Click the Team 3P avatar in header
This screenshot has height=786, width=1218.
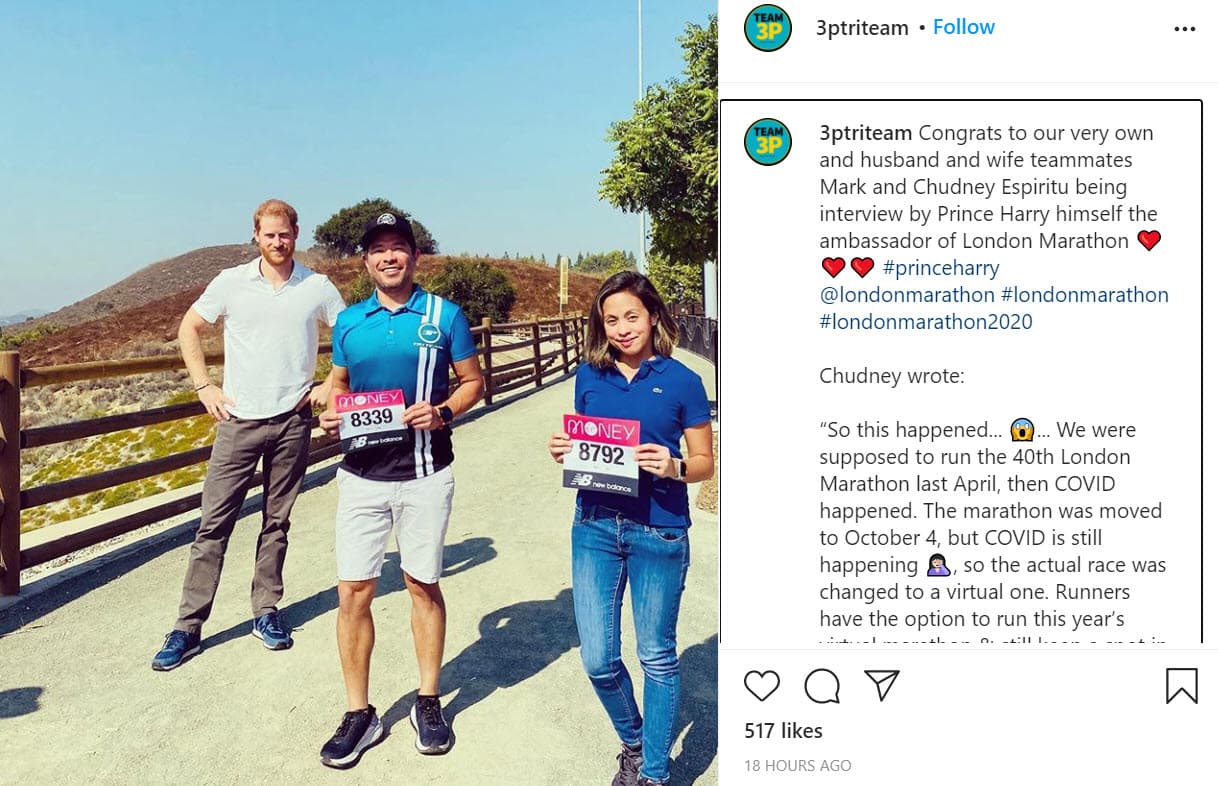[x=768, y=28]
